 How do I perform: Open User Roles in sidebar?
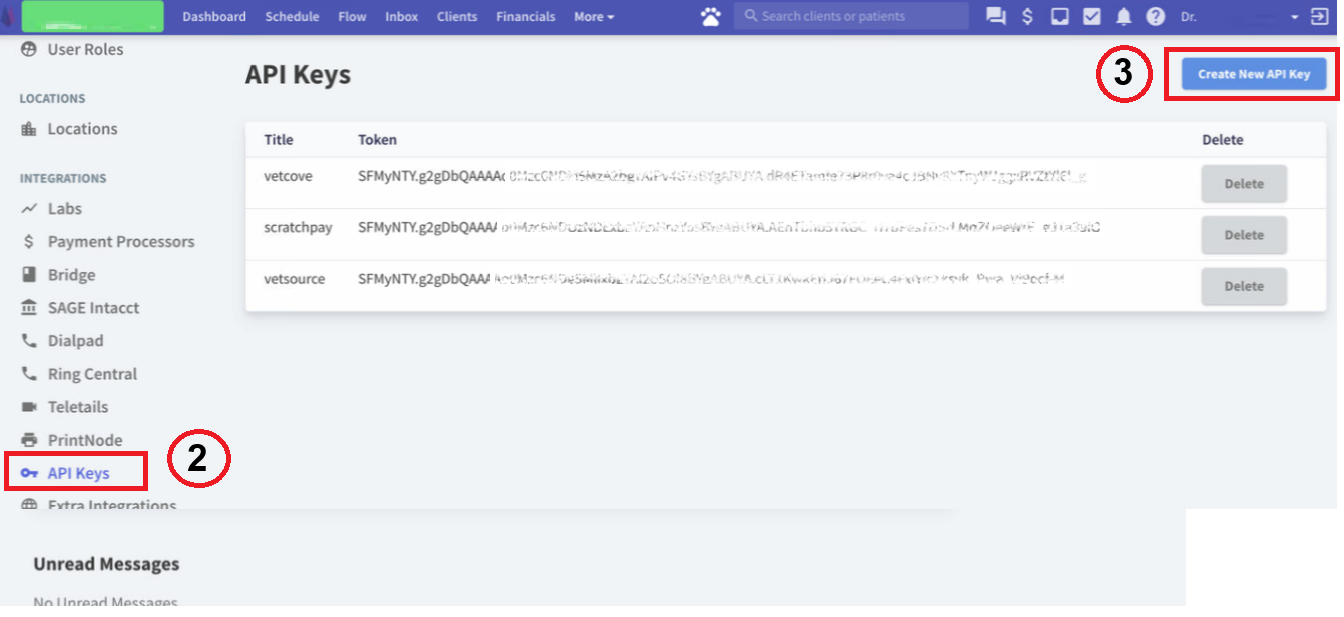click(85, 49)
